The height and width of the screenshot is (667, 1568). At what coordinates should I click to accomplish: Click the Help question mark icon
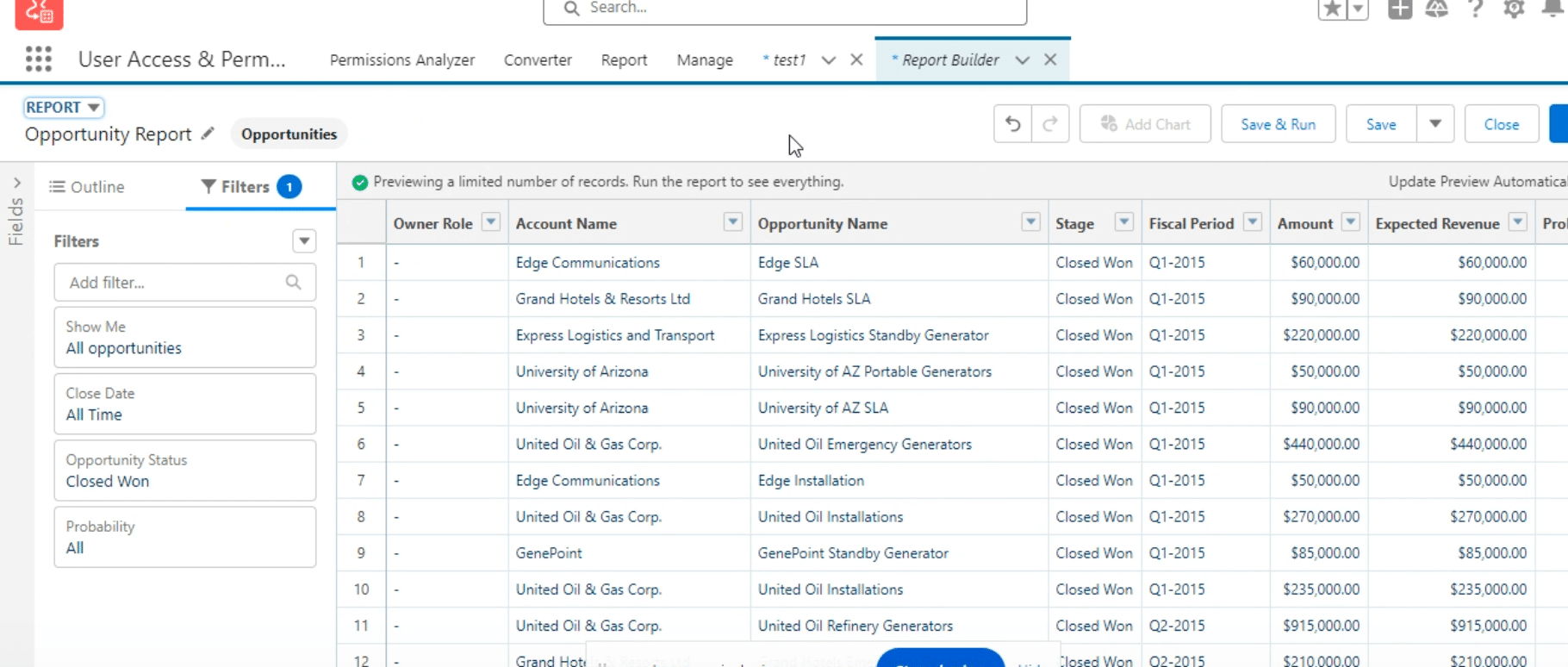point(1475,9)
